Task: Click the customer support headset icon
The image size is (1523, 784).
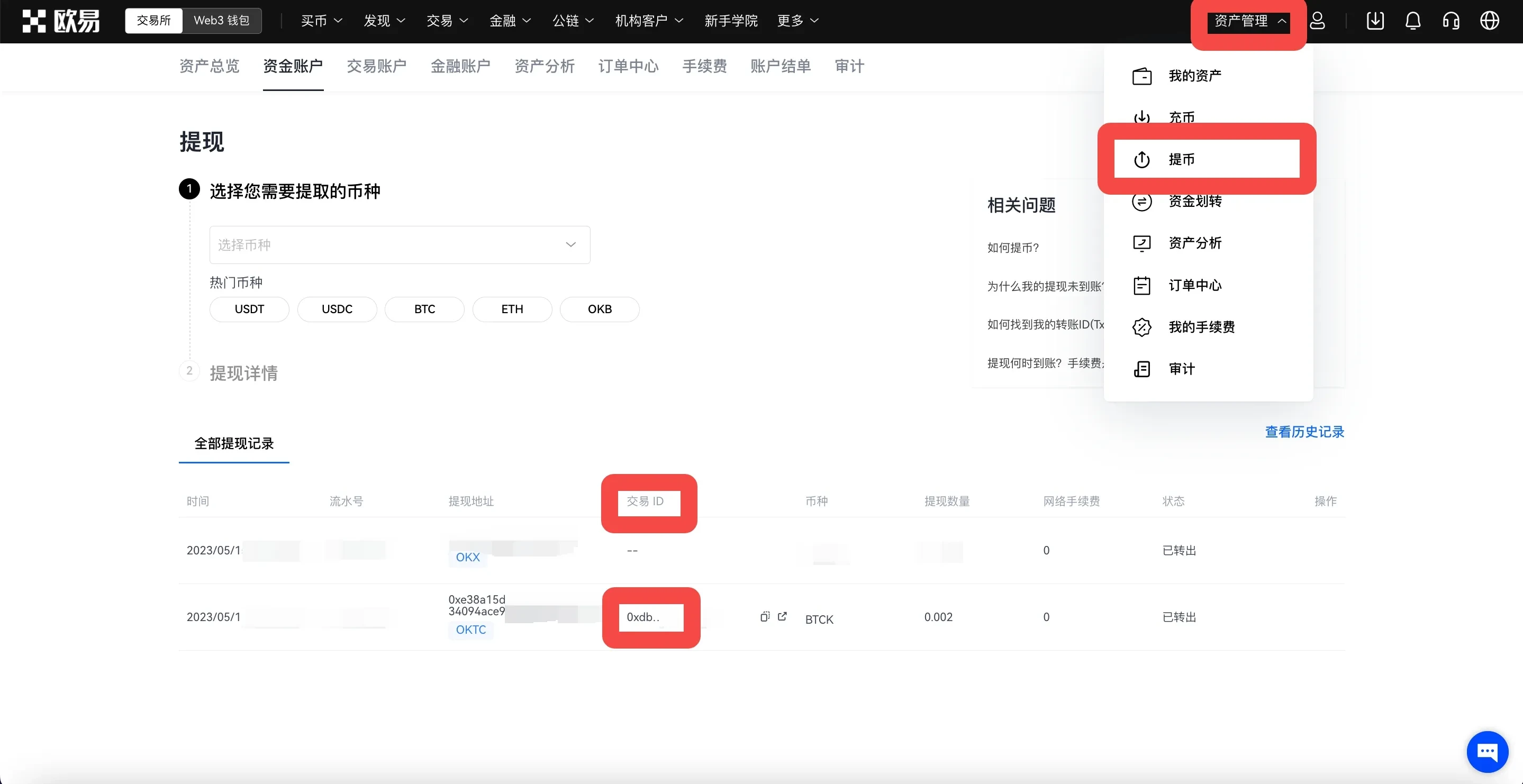Action: (1451, 20)
